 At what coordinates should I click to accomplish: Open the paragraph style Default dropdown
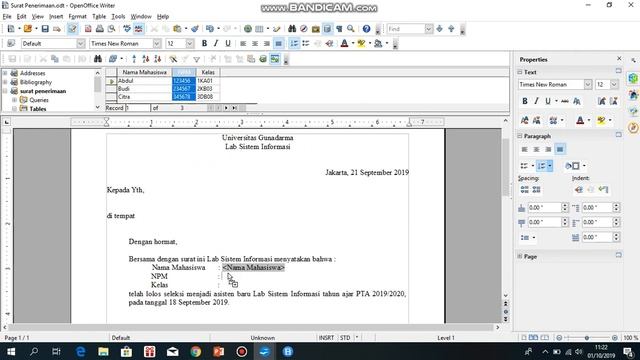[80, 43]
